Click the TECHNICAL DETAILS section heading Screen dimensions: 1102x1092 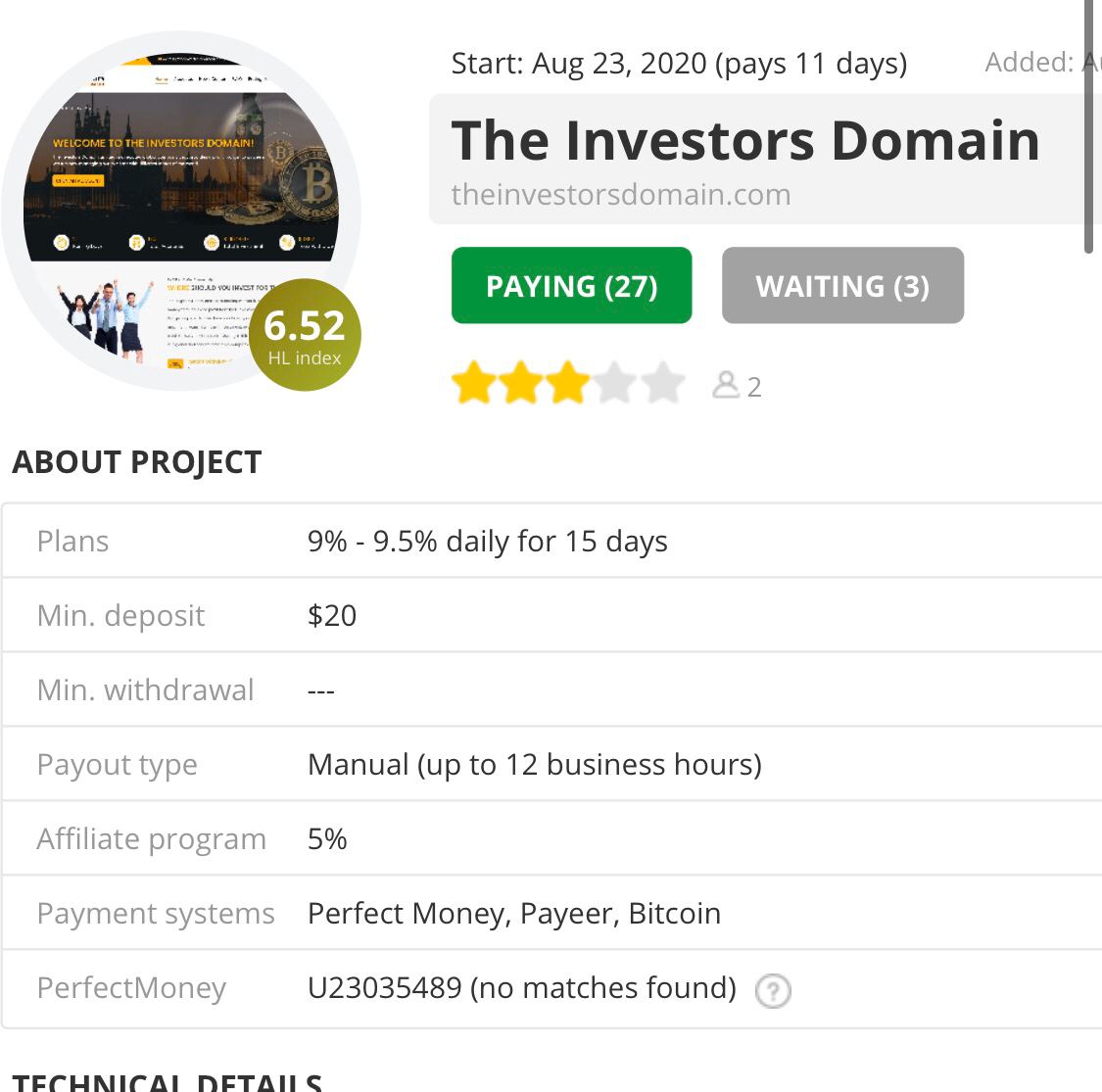(168, 1082)
